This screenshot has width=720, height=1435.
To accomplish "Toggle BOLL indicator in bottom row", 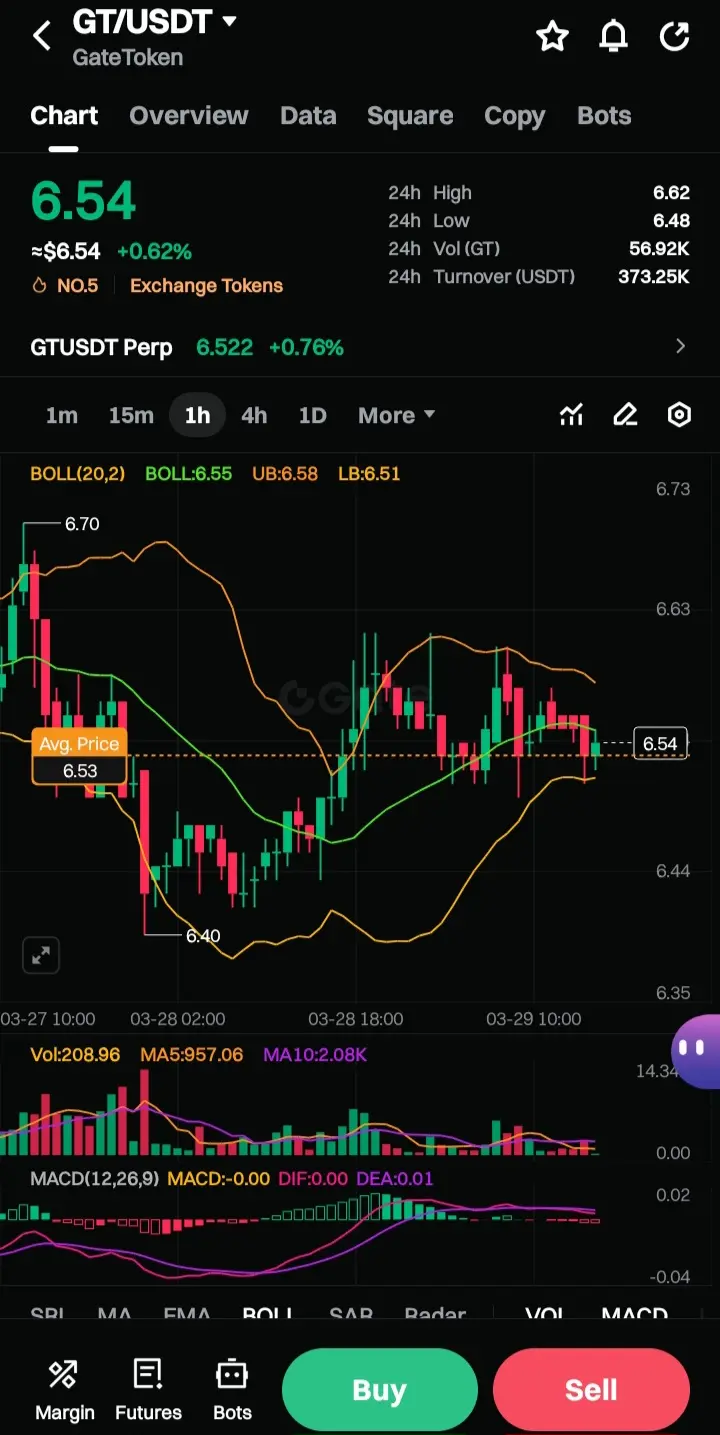I will pyautogui.click(x=268, y=1314).
